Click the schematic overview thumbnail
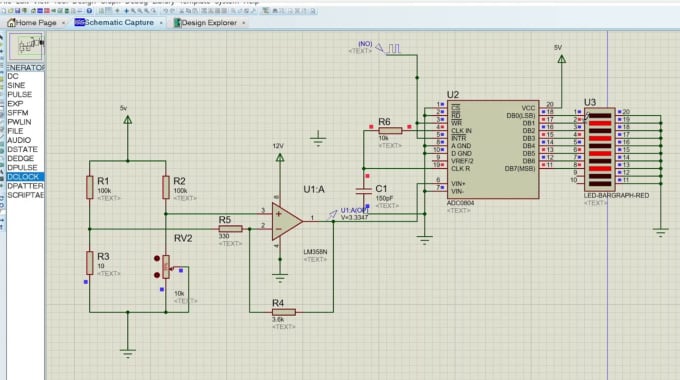Image resolution: width=680 pixels, height=380 pixels. pyautogui.click(x=26, y=46)
